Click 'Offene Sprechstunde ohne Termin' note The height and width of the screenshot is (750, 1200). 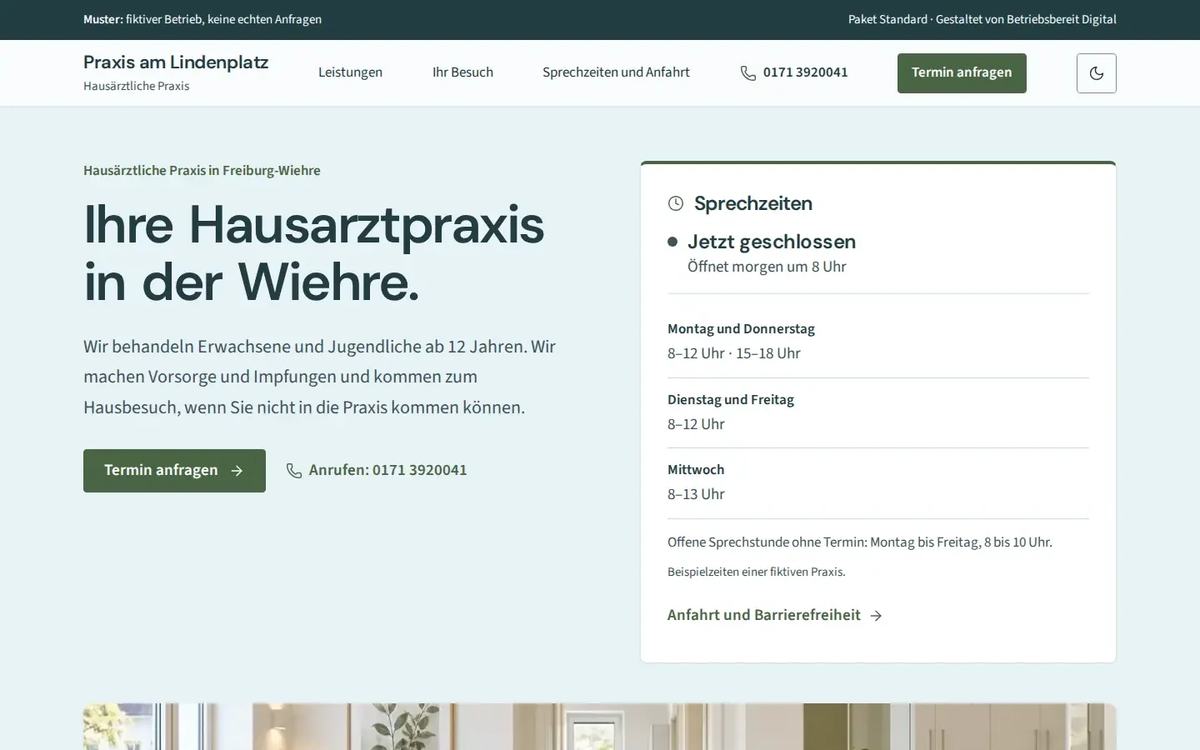[x=860, y=542]
